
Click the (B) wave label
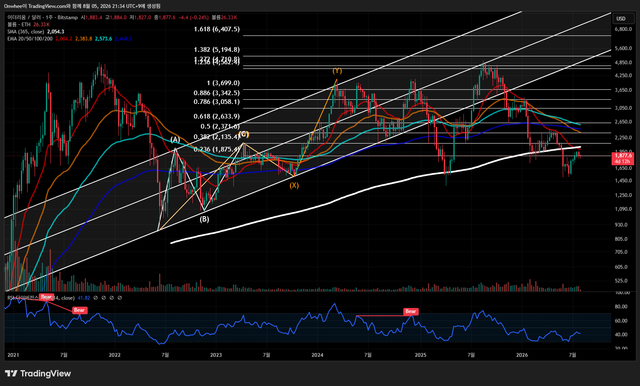click(x=204, y=219)
